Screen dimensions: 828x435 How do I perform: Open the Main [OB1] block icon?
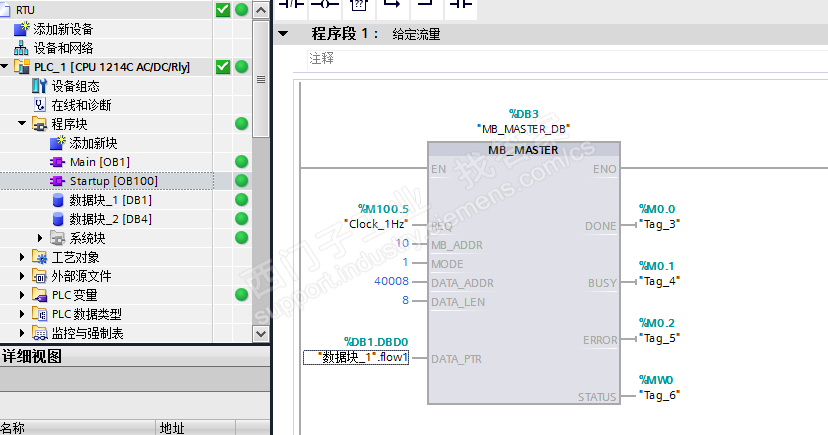tap(57, 162)
